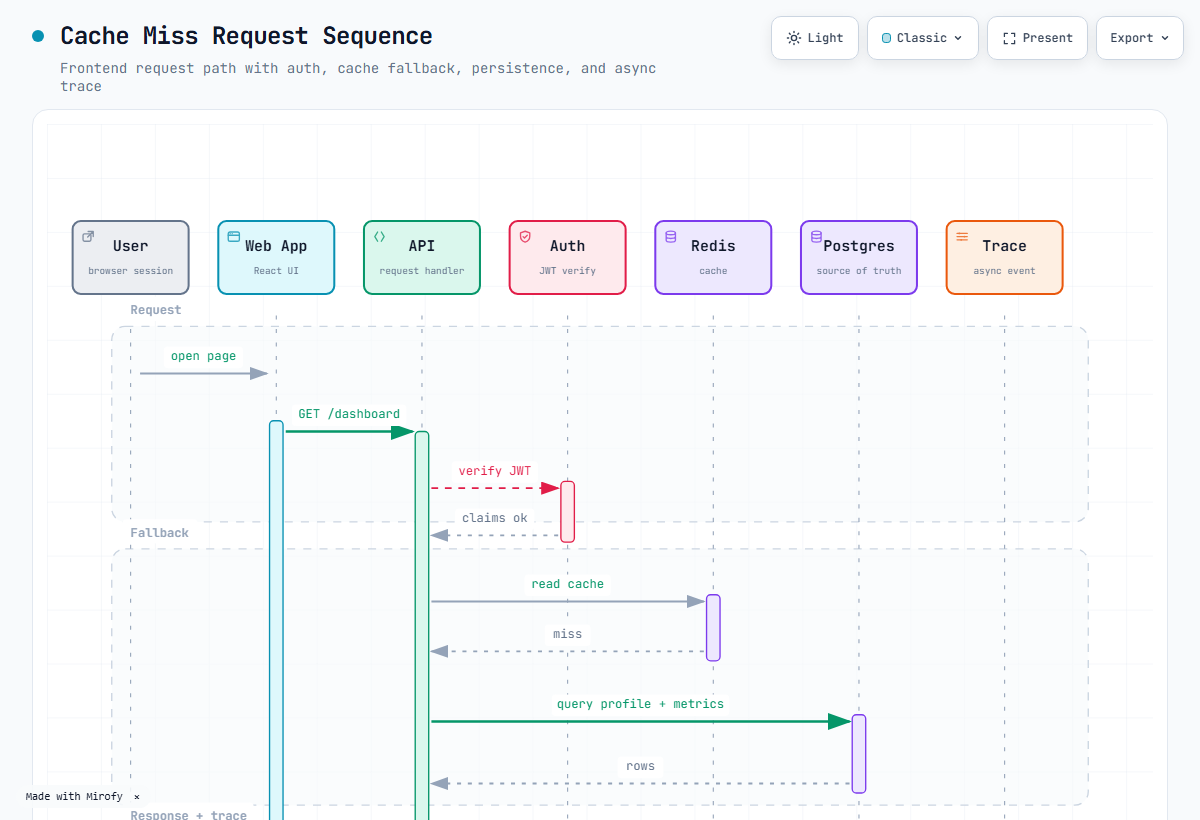Click the "miss" reply label
The height and width of the screenshot is (820, 1200).
coord(567,634)
